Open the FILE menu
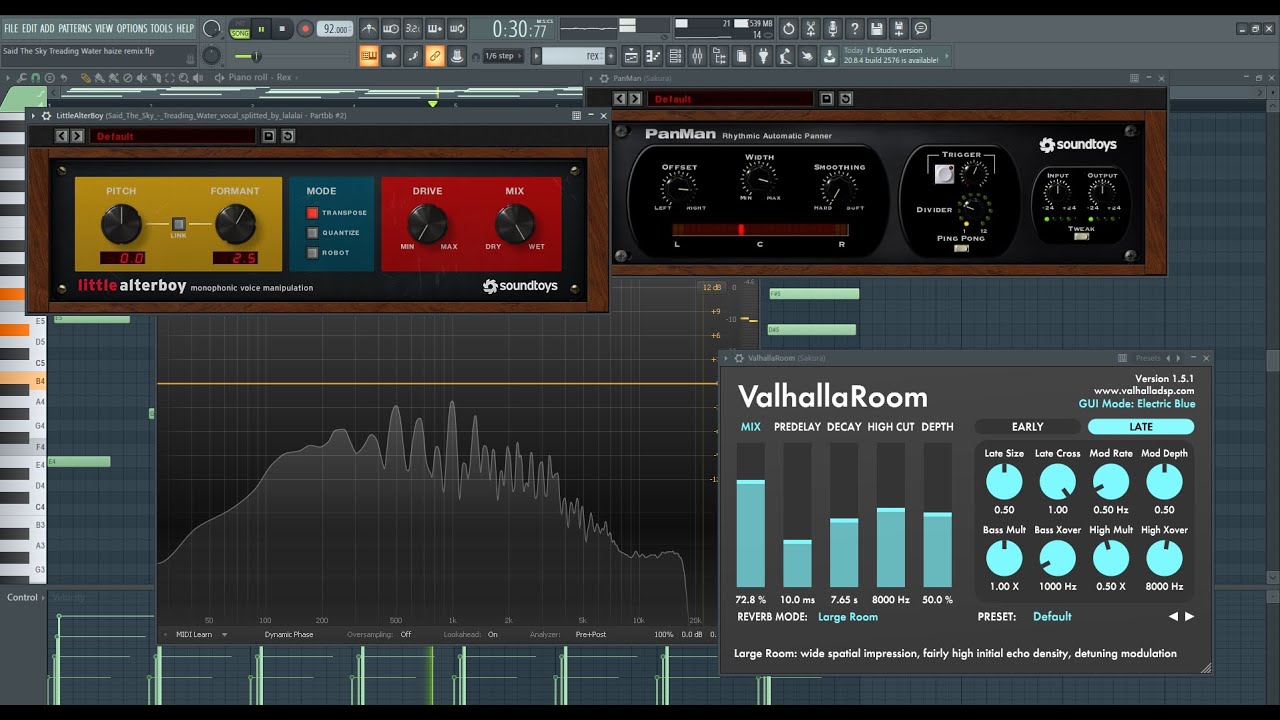The image size is (1280, 720). click(11, 28)
